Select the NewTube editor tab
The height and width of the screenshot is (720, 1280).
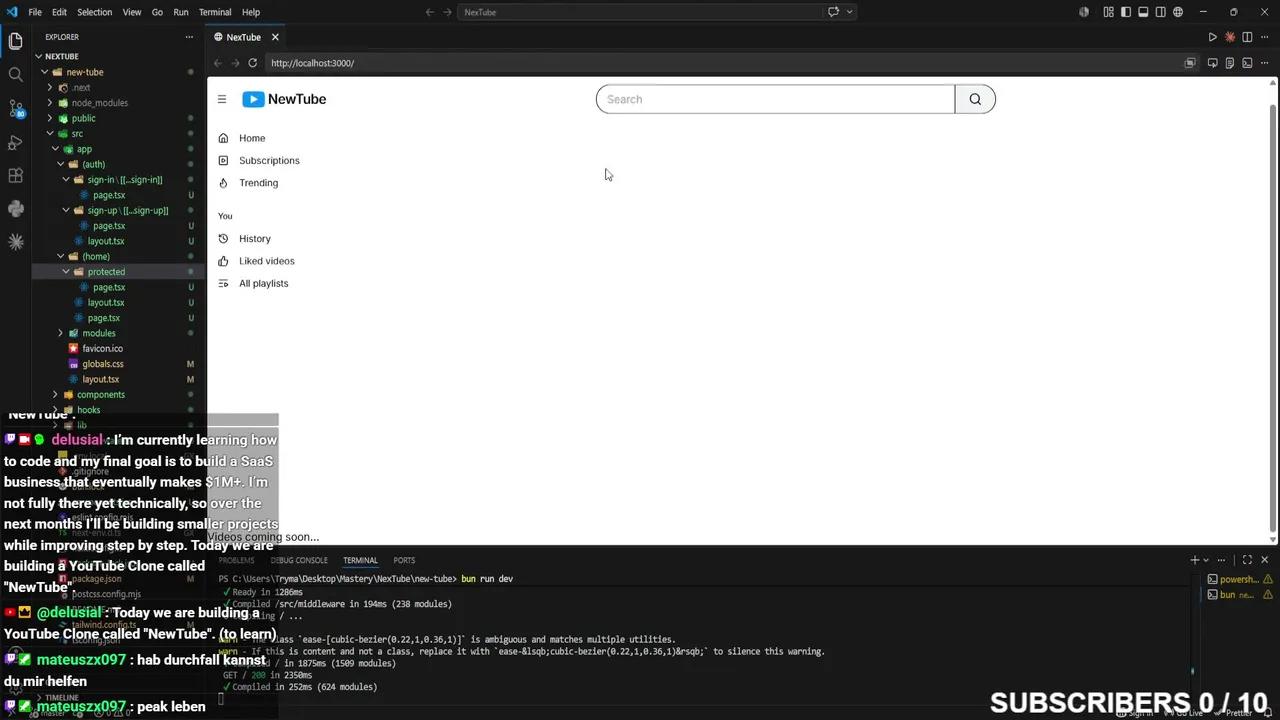[x=246, y=37]
